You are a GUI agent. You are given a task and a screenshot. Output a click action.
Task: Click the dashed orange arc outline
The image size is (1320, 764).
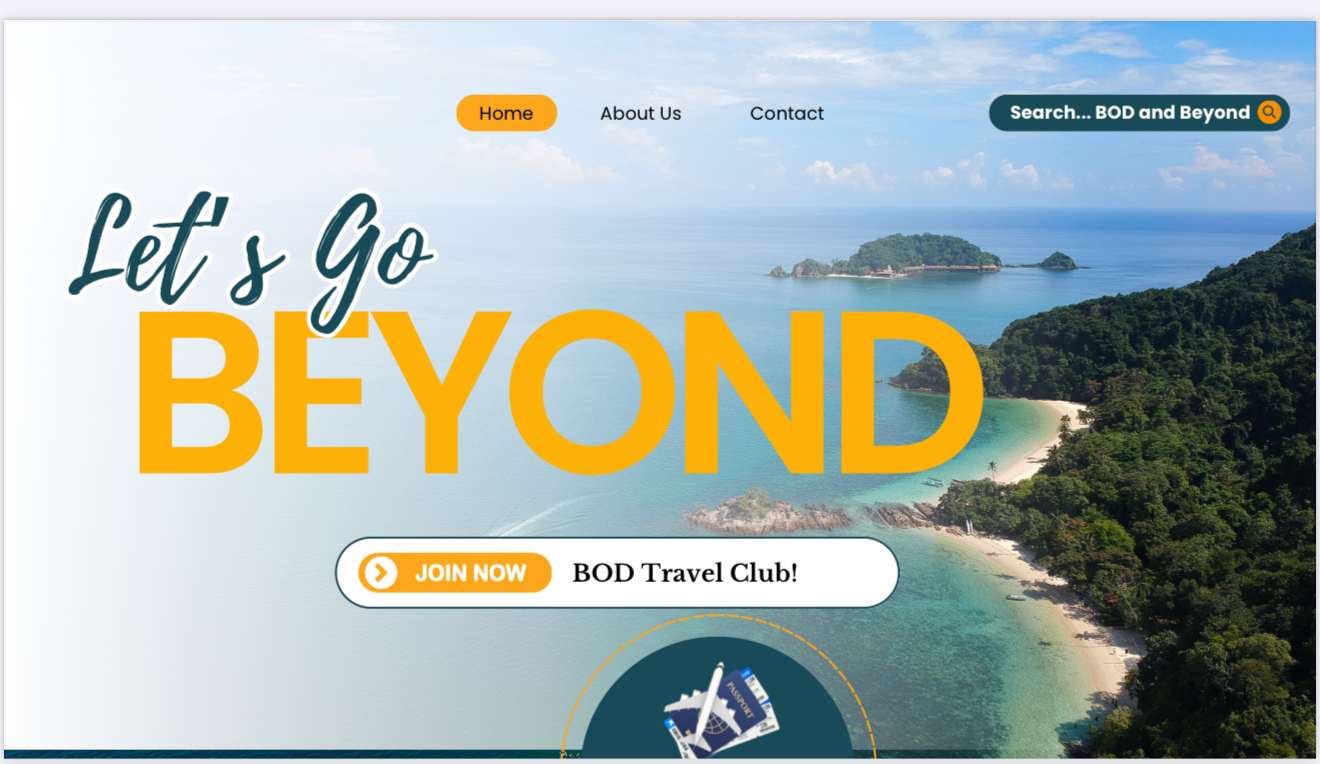tap(718, 685)
